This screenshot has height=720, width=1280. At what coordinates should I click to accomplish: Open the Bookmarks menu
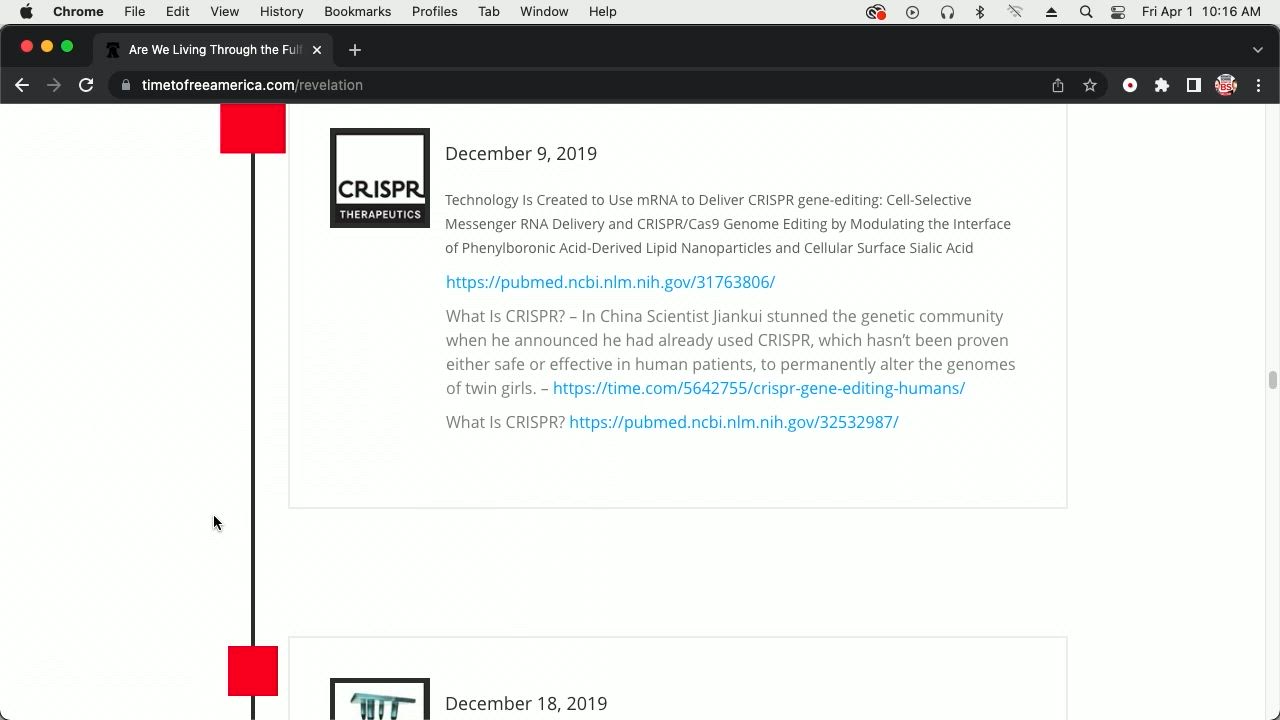pyautogui.click(x=357, y=12)
